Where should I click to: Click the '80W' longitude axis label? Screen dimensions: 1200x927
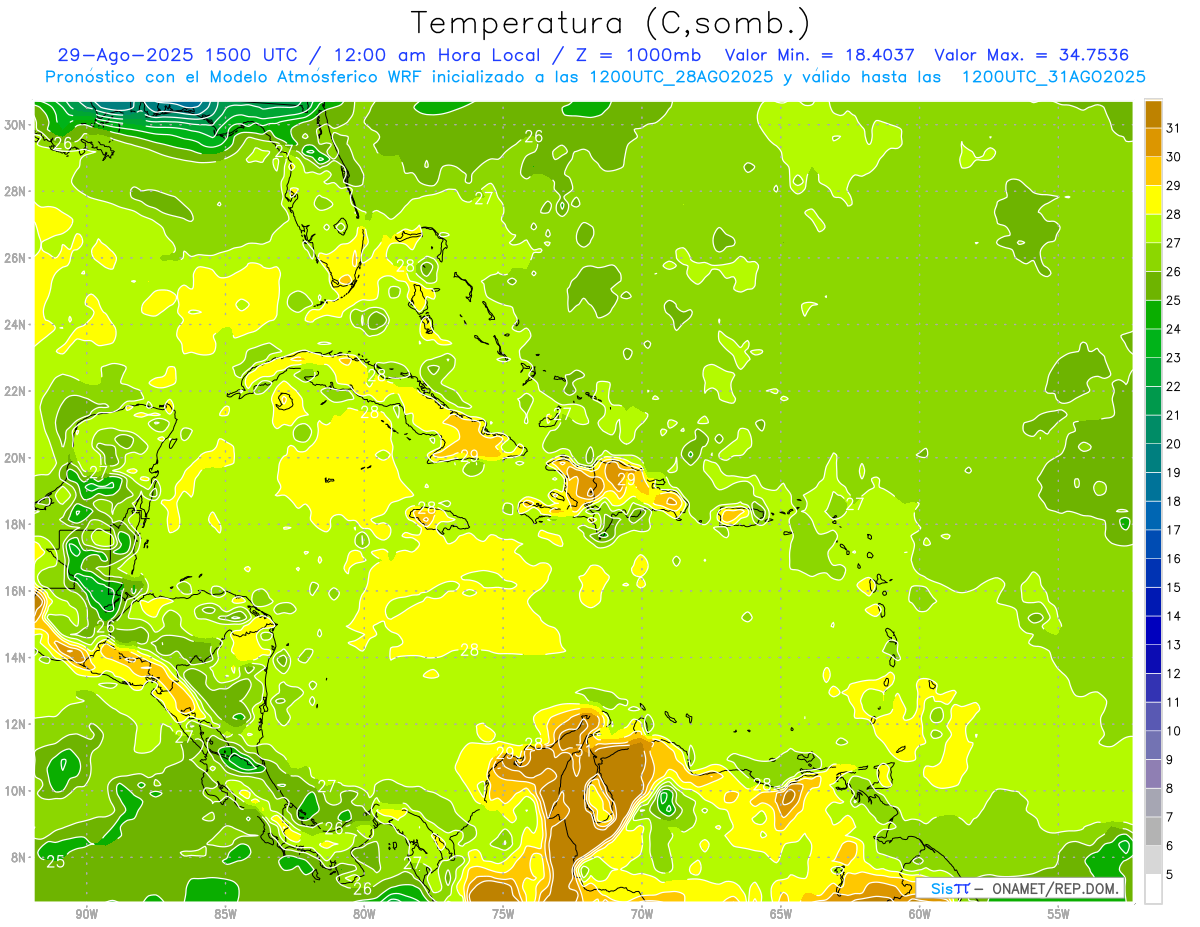(x=364, y=914)
